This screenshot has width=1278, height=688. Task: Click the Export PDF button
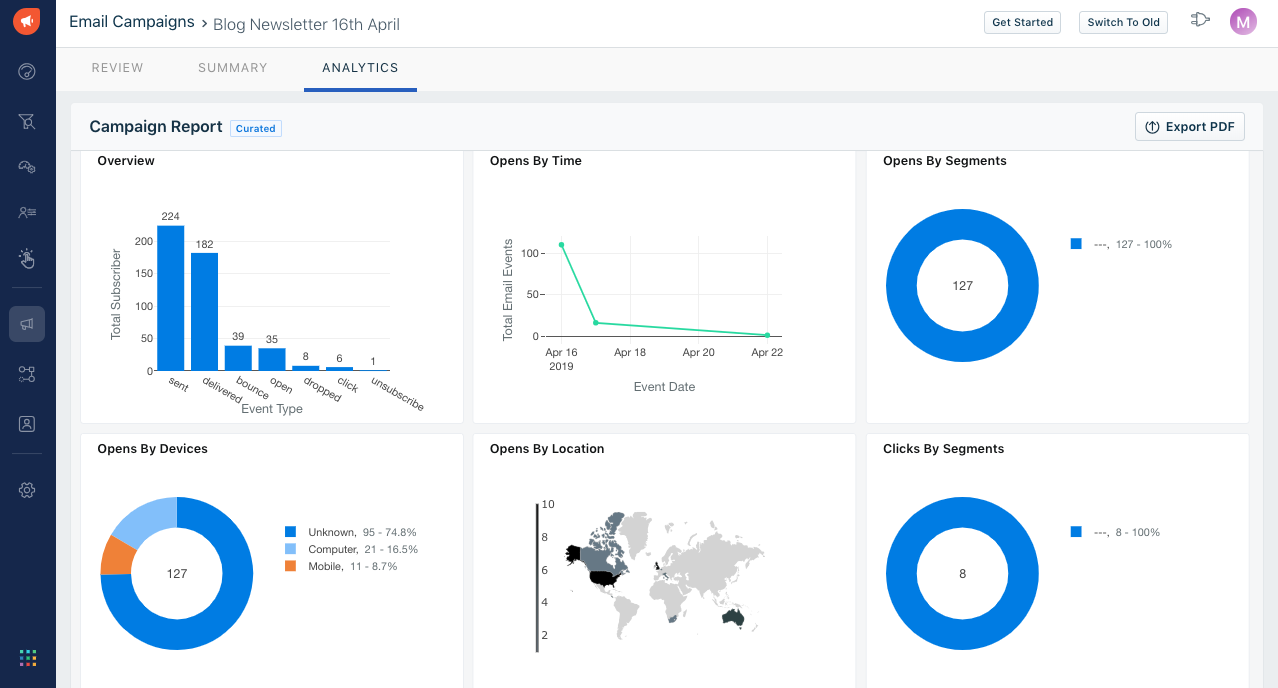(1189, 127)
